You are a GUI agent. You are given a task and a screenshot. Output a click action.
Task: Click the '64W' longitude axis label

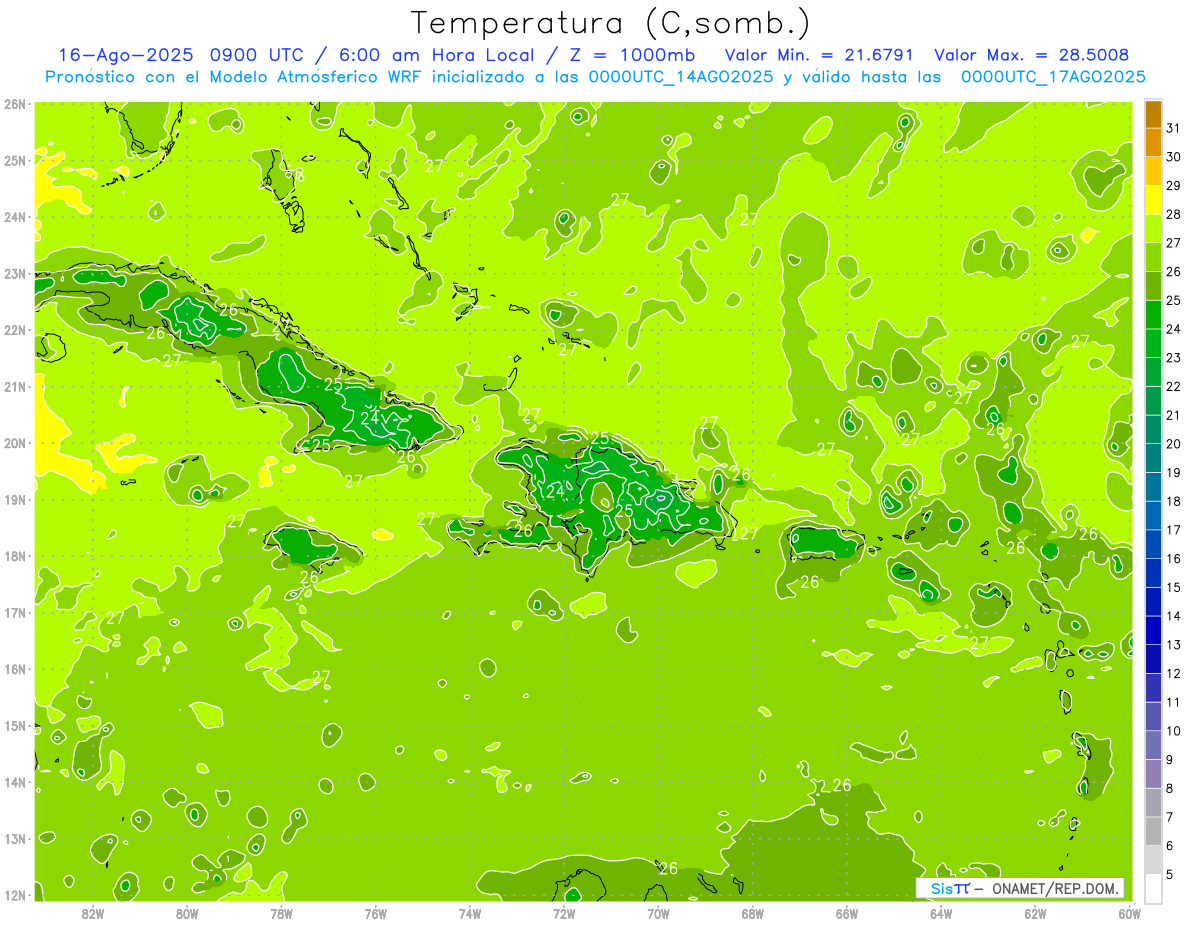[x=941, y=913]
